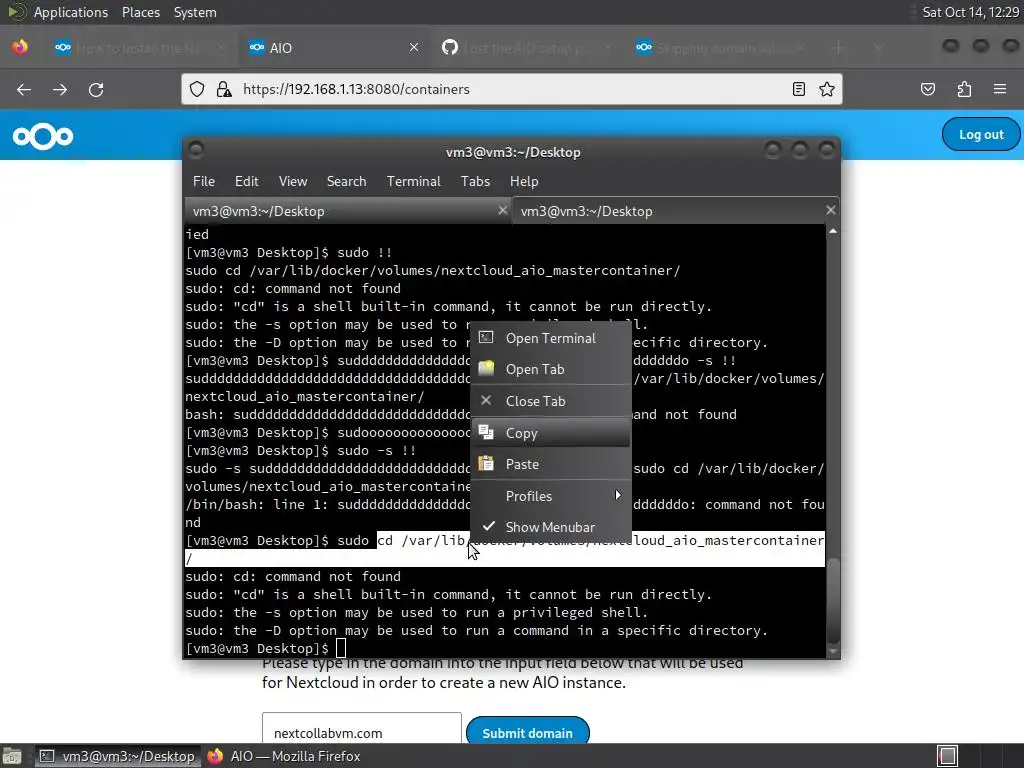This screenshot has height=768, width=1024.
Task: Click the Open Tab icon in context menu
Action: 486,368
